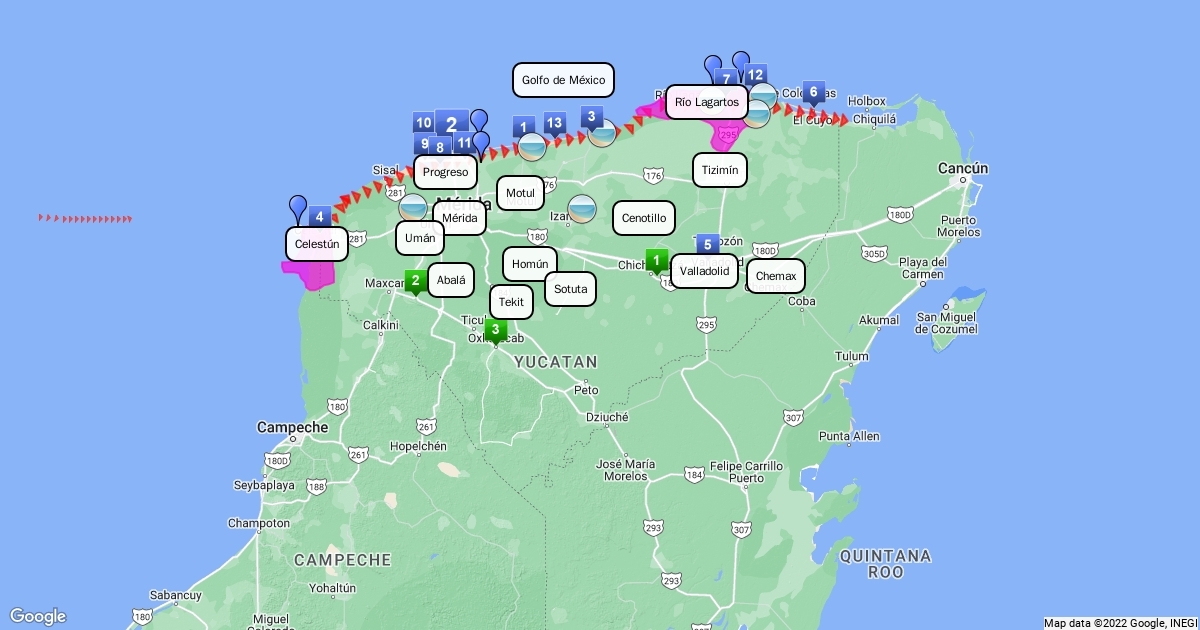Click blue marker number 12 near Río Lagartos

755,75
